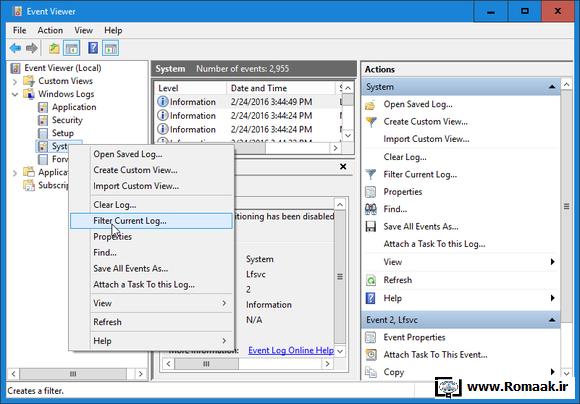Choose Save All Events As... in context menu

pyautogui.click(x=152, y=269)
